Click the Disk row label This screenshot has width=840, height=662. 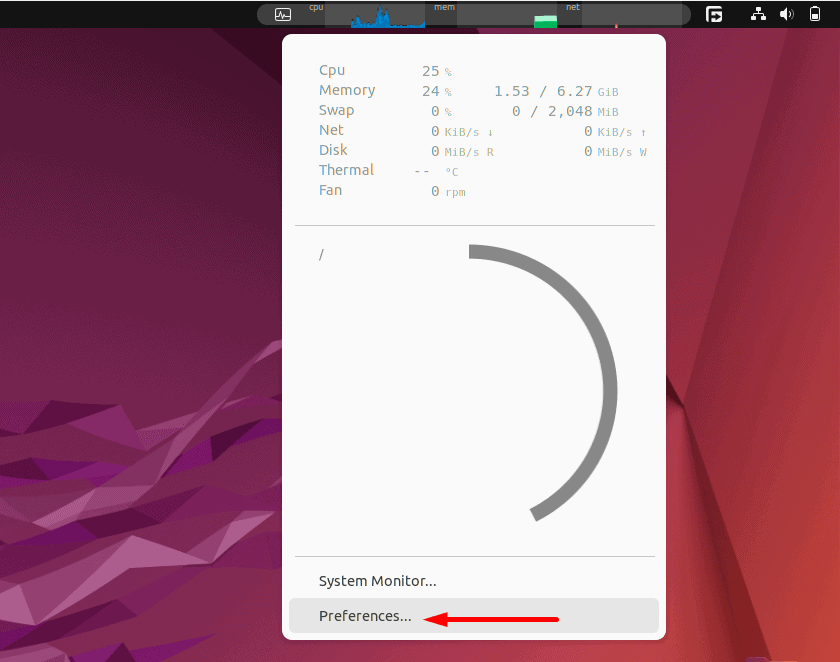pyautogui.click(x=333, y=150)
